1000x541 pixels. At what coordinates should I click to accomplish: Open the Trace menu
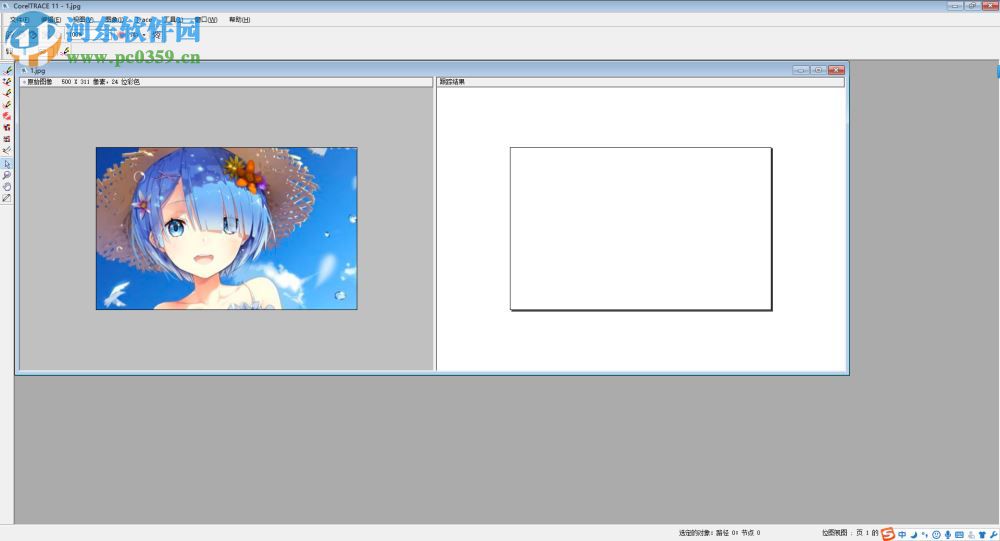[x=145, y=20]
